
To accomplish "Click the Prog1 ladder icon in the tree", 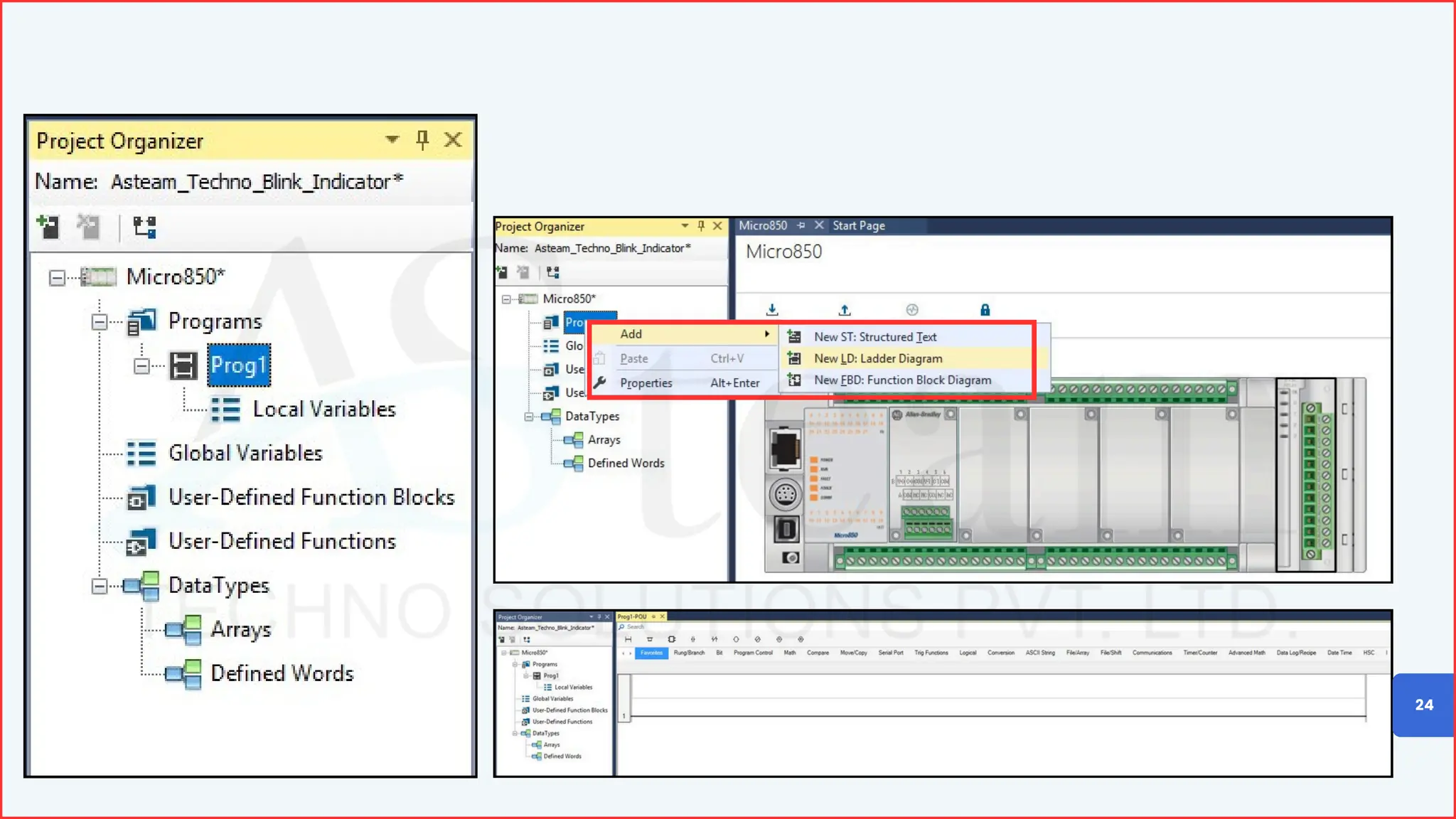I will [x=183, y=365].
